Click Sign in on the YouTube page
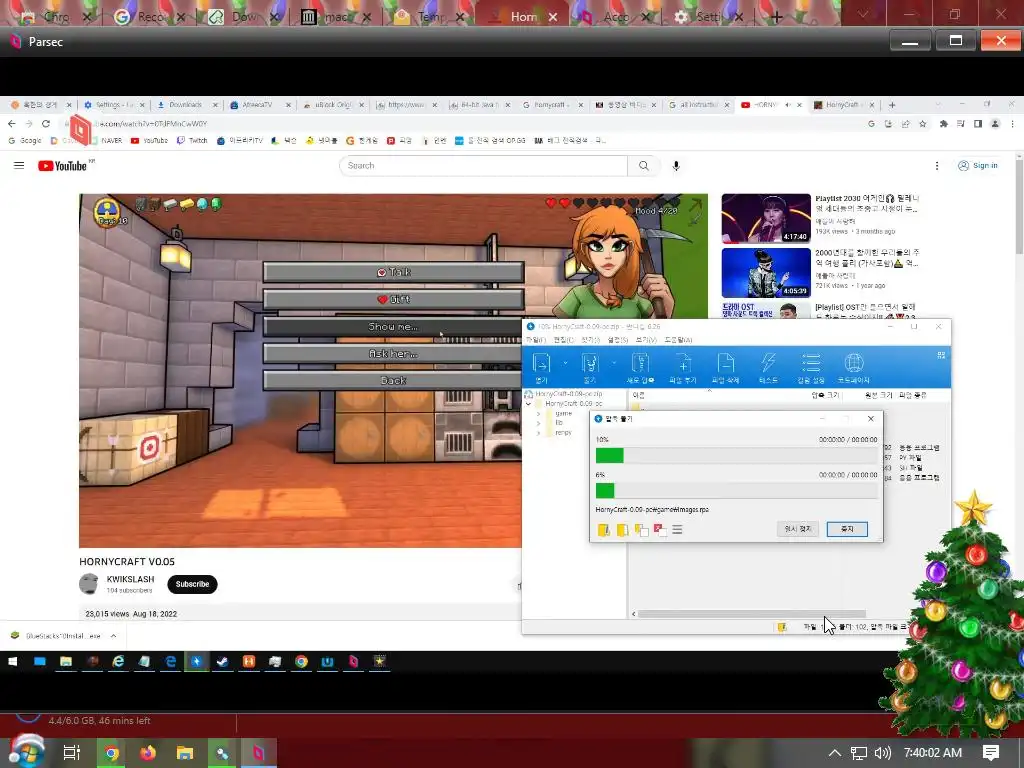The height and width of the screenshot is (768, 1024). coord(978,166)
